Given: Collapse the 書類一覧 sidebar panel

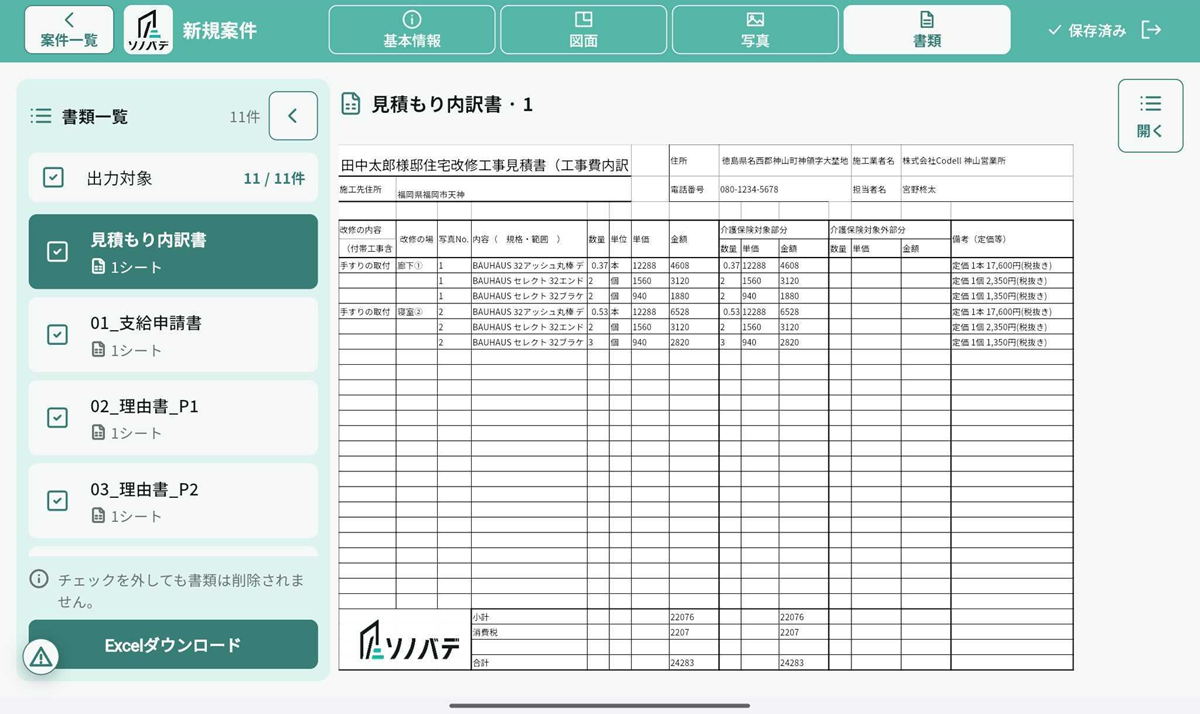Looking at the screenshot, I should (x=293, y=116).
